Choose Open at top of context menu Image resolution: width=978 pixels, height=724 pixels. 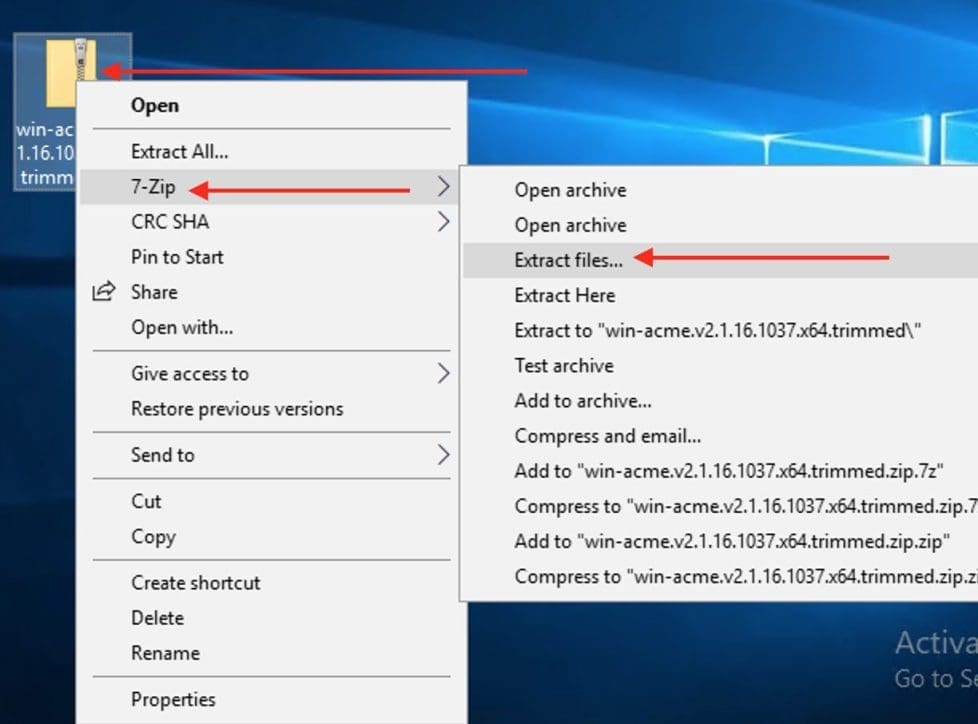pos(155,105)
